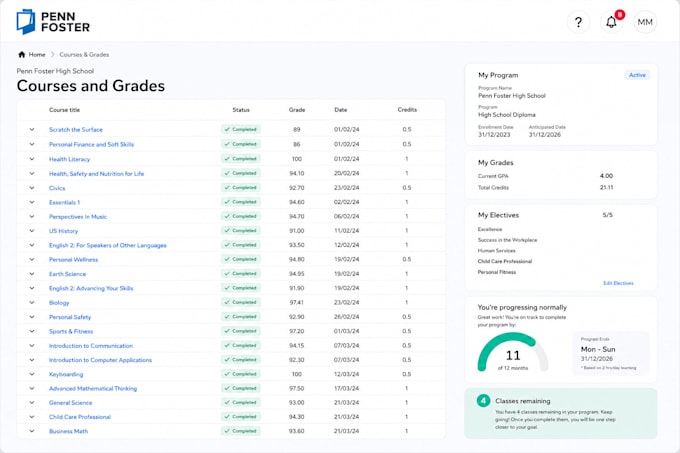Click the Current GPA value 4.00
This screenshot has width=680, height=453.
tap(606, 176)
